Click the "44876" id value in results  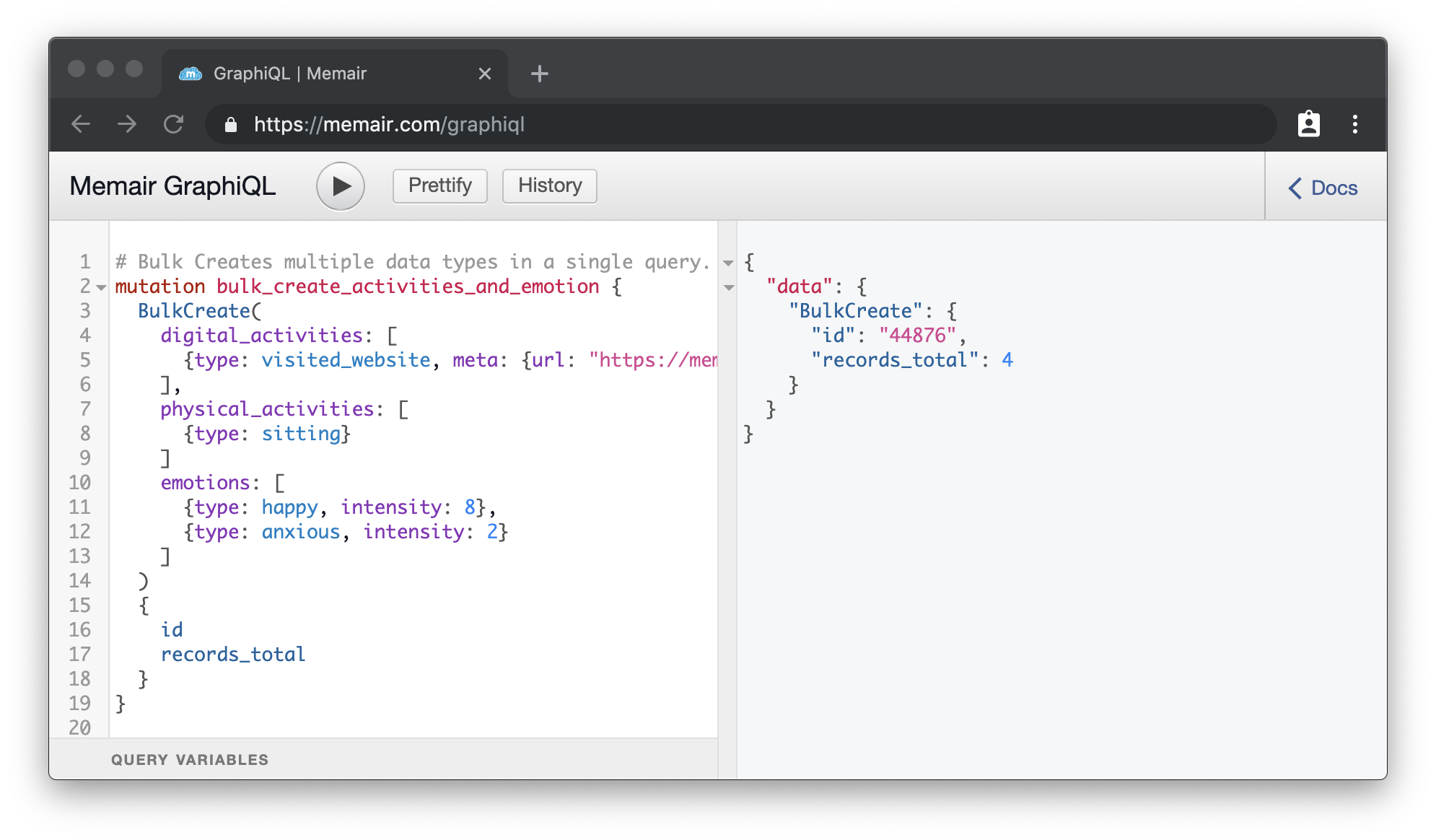point(917,336)
